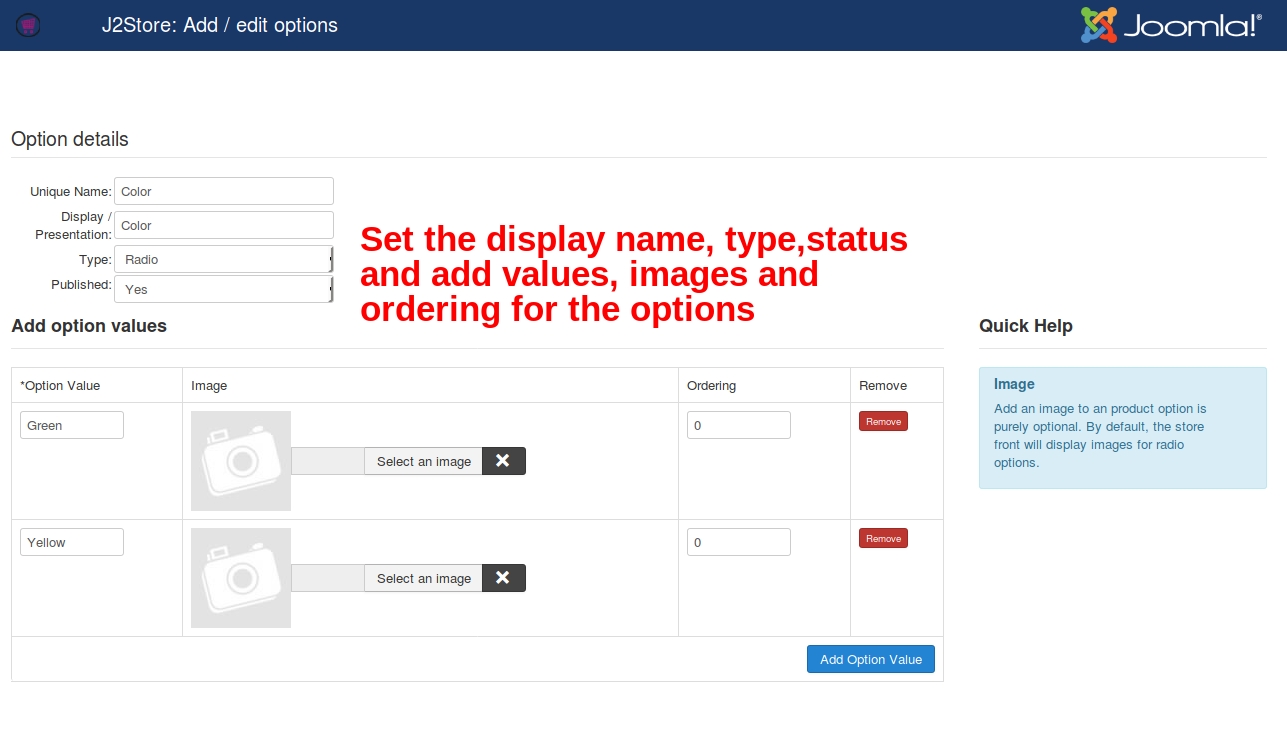The height and width of the screenshot is (733, 1287).
Task: Open the Published dropdown showing Yes
Action: point(224,289)
